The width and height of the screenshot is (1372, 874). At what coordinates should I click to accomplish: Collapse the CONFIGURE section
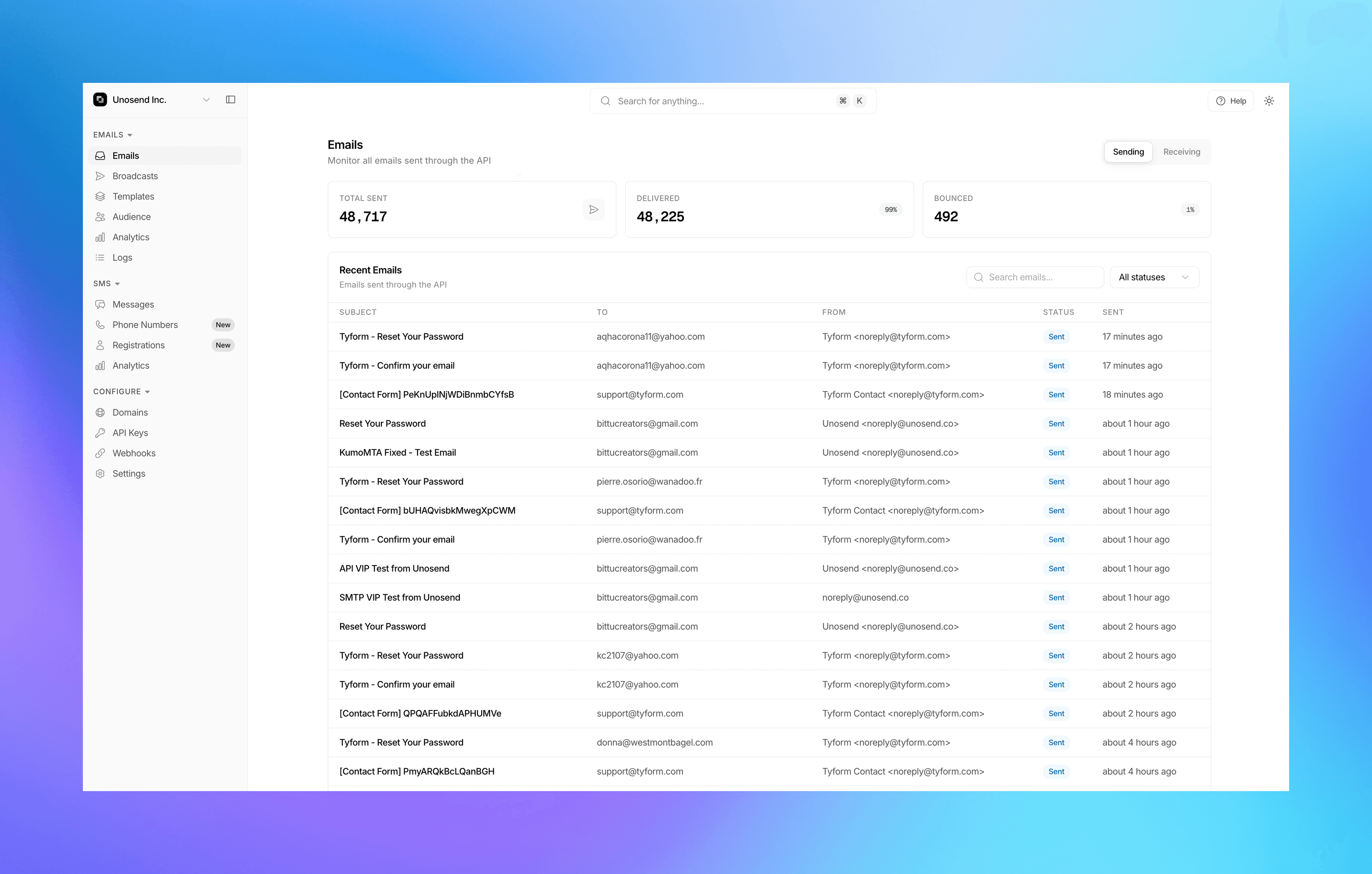tap(148, 391)
